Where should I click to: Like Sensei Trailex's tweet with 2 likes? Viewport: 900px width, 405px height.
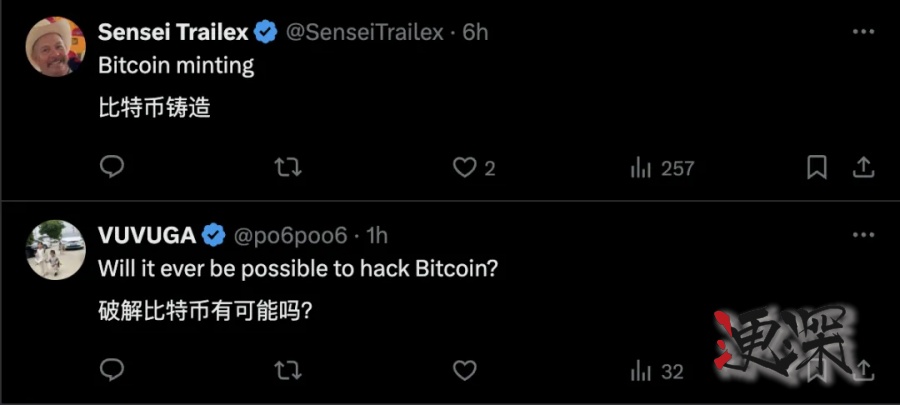pos(465,167)
